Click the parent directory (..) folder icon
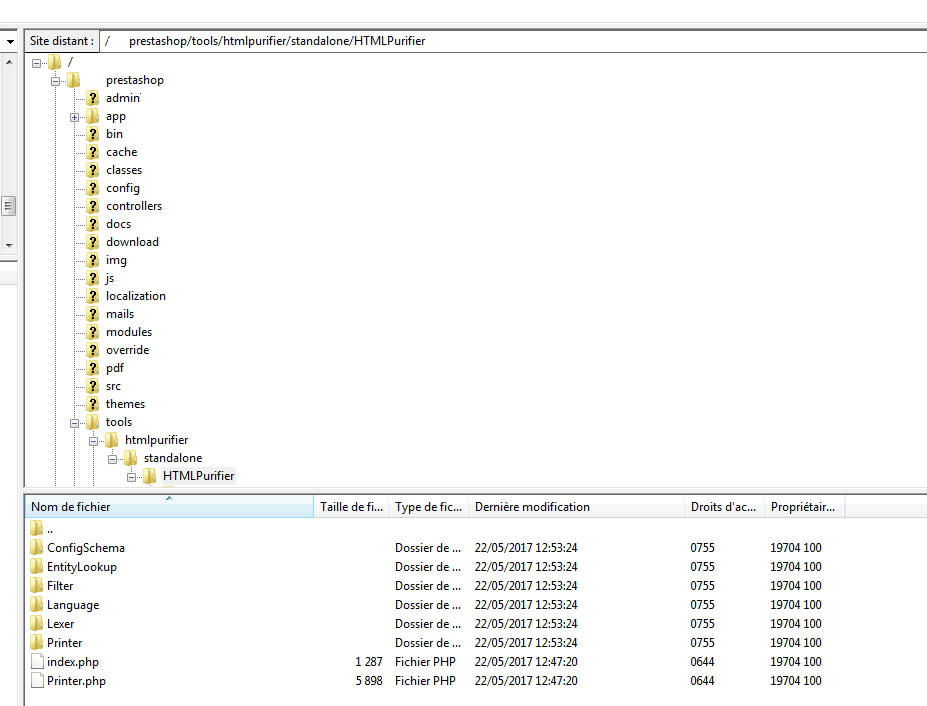The image size is (927, 706). 37,528
